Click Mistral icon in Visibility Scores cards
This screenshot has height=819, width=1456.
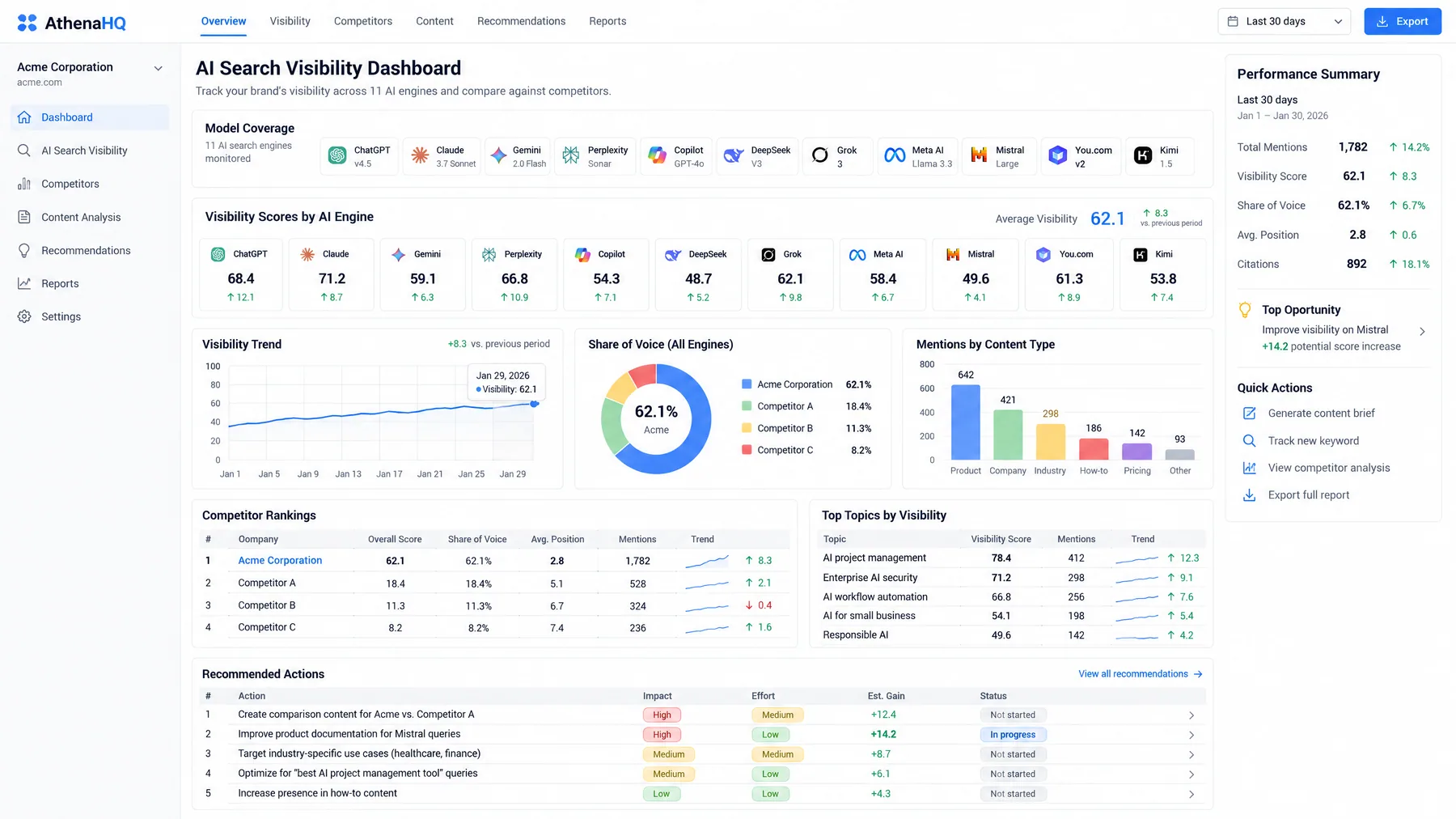[x=953, y=255]
